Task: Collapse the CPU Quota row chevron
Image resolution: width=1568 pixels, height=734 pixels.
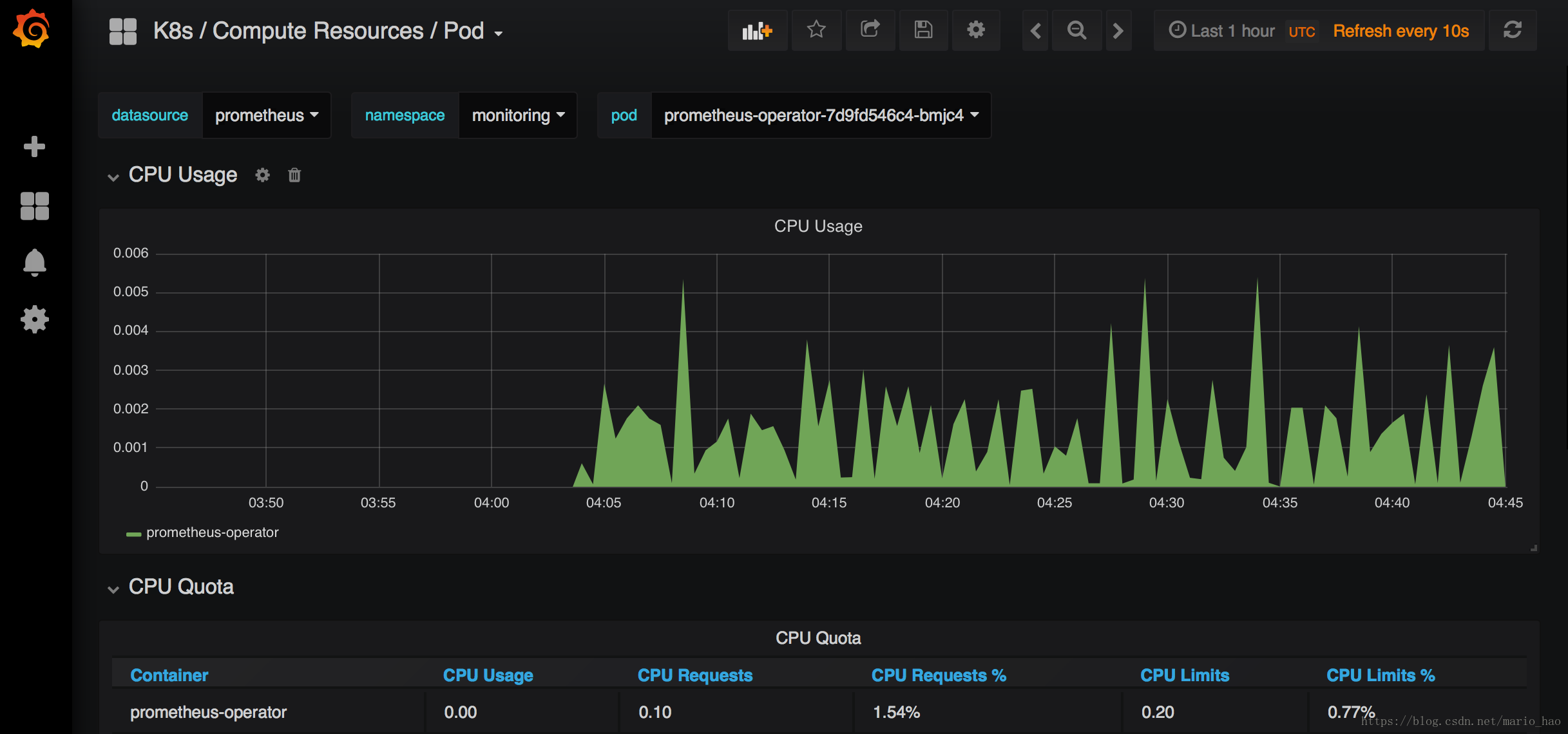Action: [113, 589]
